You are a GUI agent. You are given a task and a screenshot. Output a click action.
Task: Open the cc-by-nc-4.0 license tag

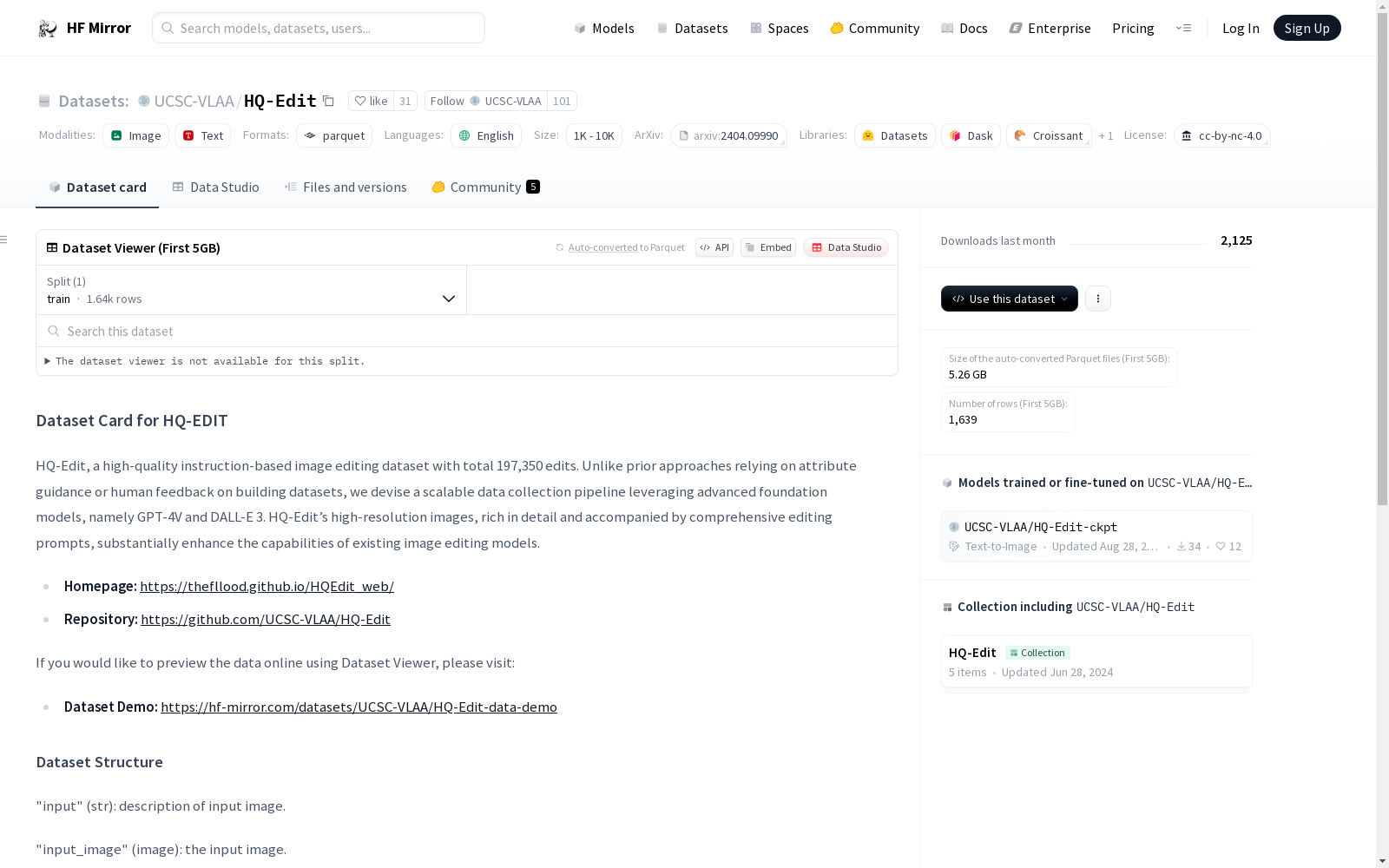click(1221, 135)
